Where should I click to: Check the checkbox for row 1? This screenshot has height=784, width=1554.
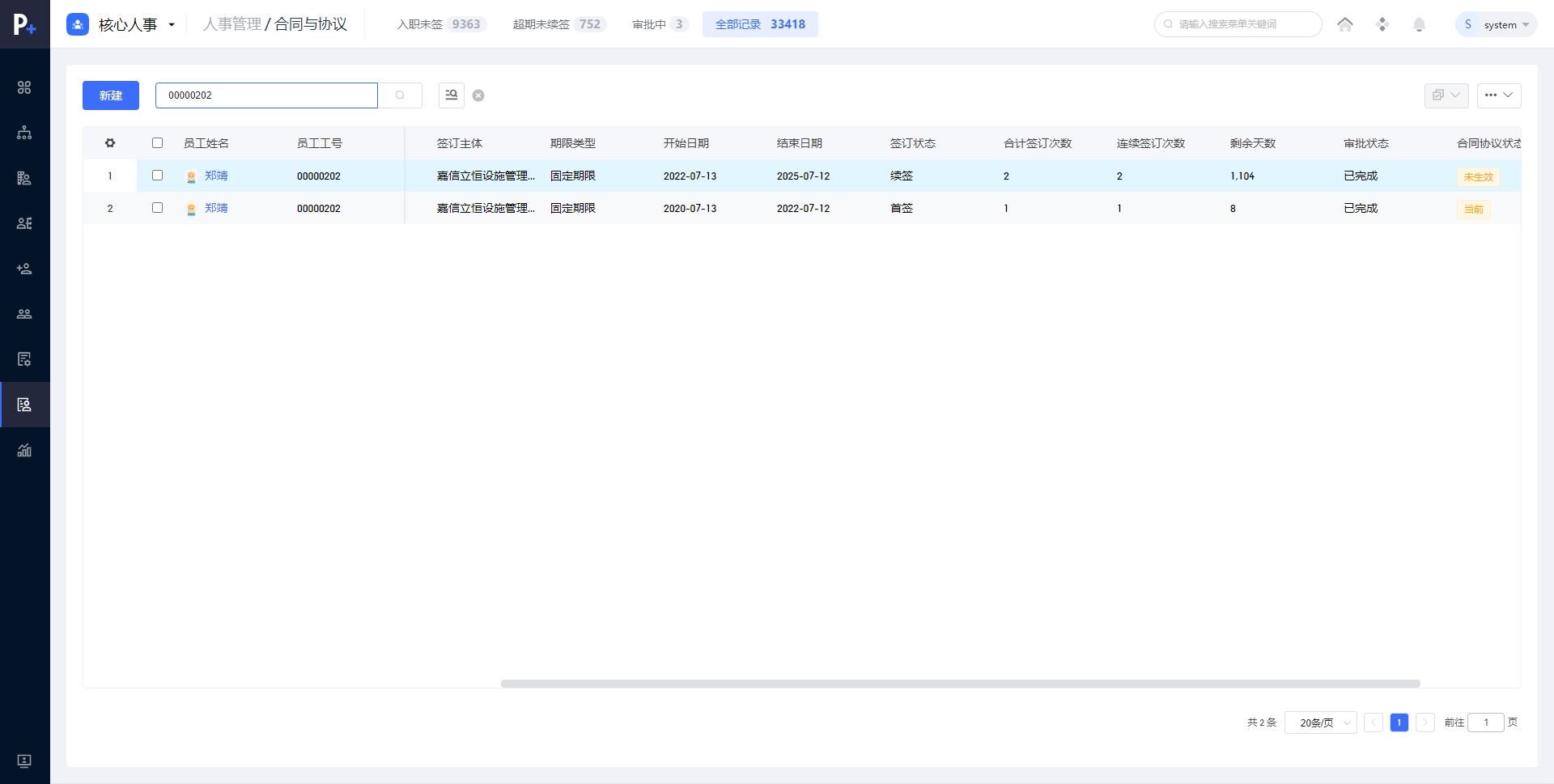pos(158,176)
